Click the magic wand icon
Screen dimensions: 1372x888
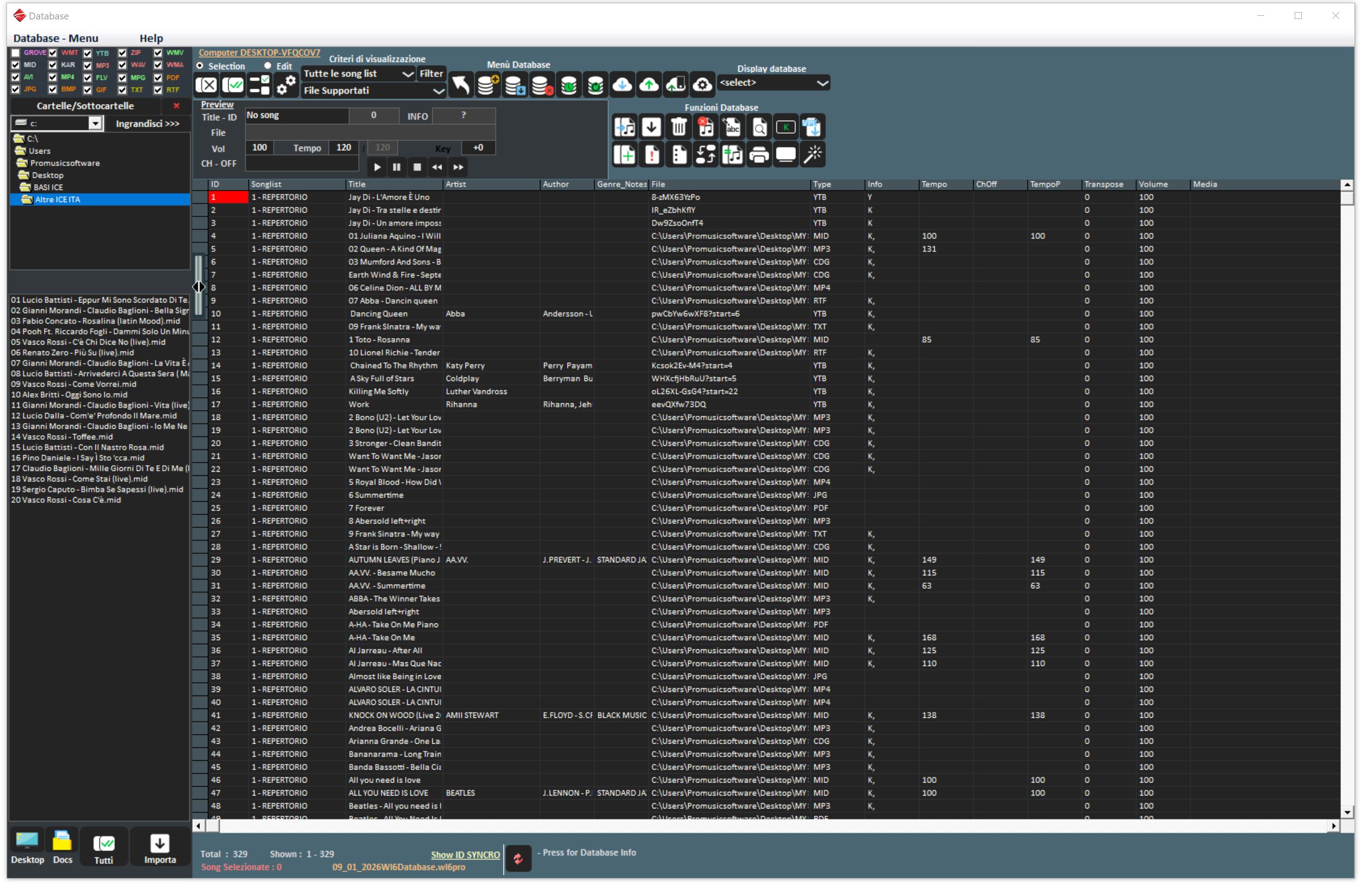813,155
